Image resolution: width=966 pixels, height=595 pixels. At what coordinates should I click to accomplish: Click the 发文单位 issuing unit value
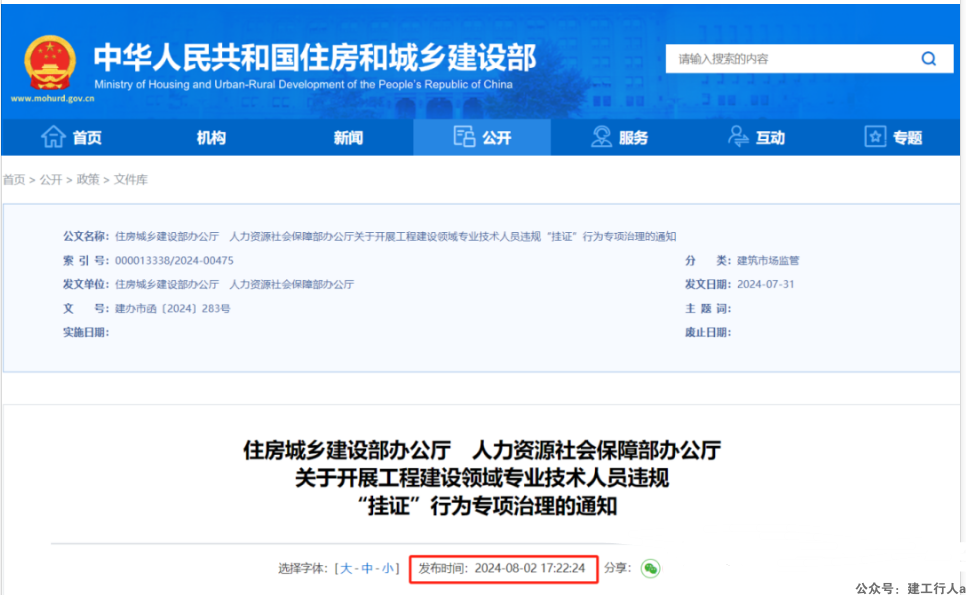coord(234,285)
